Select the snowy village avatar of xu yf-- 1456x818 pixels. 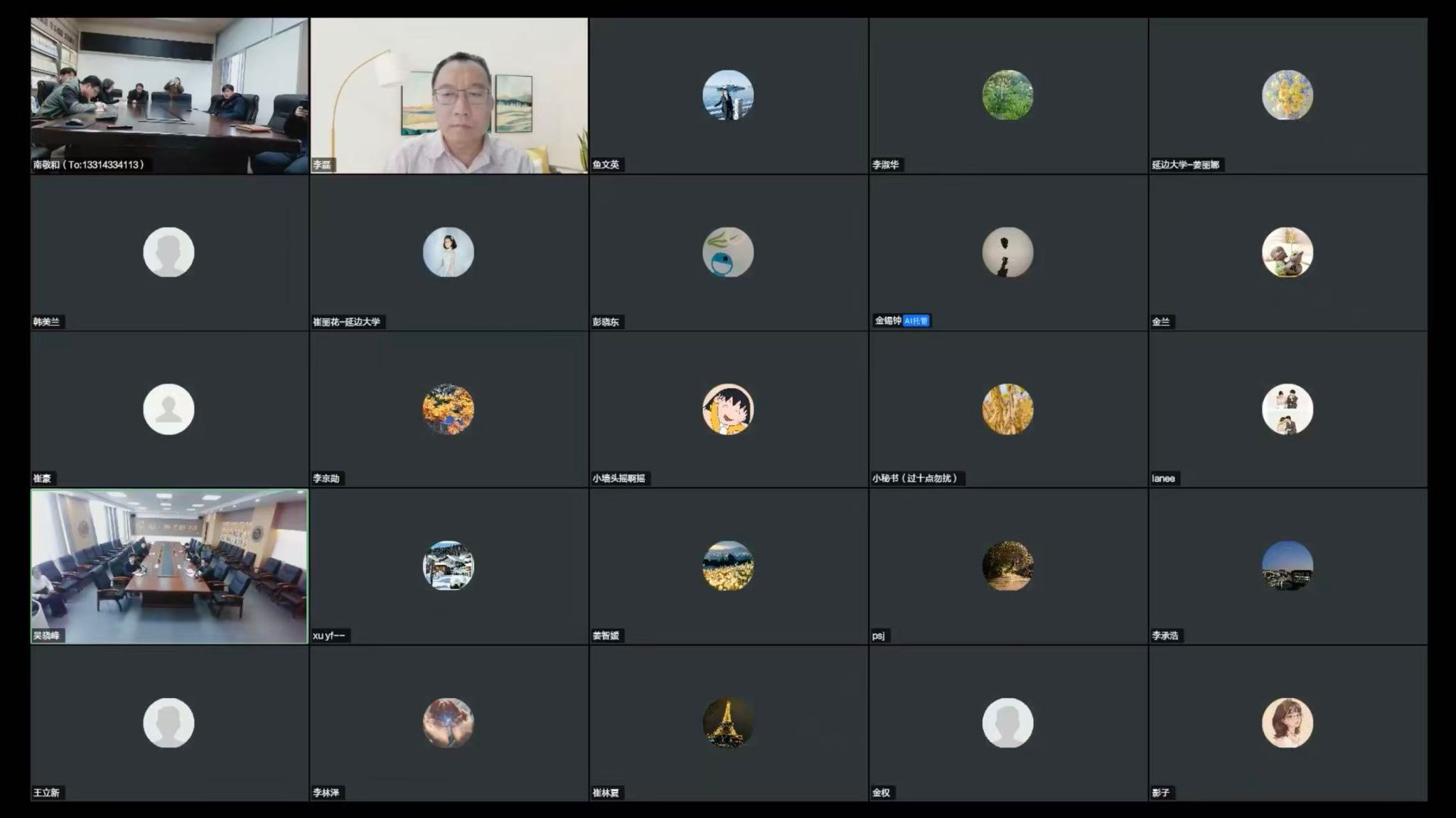(448, 566)
